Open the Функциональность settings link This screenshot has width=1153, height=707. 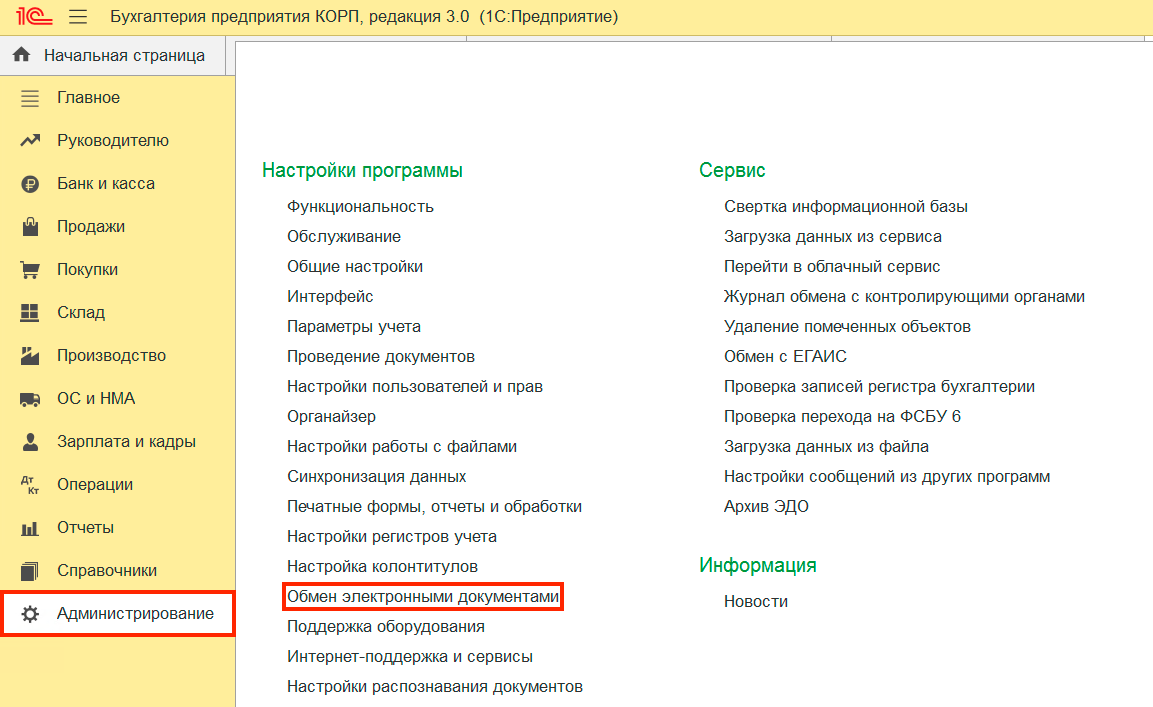360,207
